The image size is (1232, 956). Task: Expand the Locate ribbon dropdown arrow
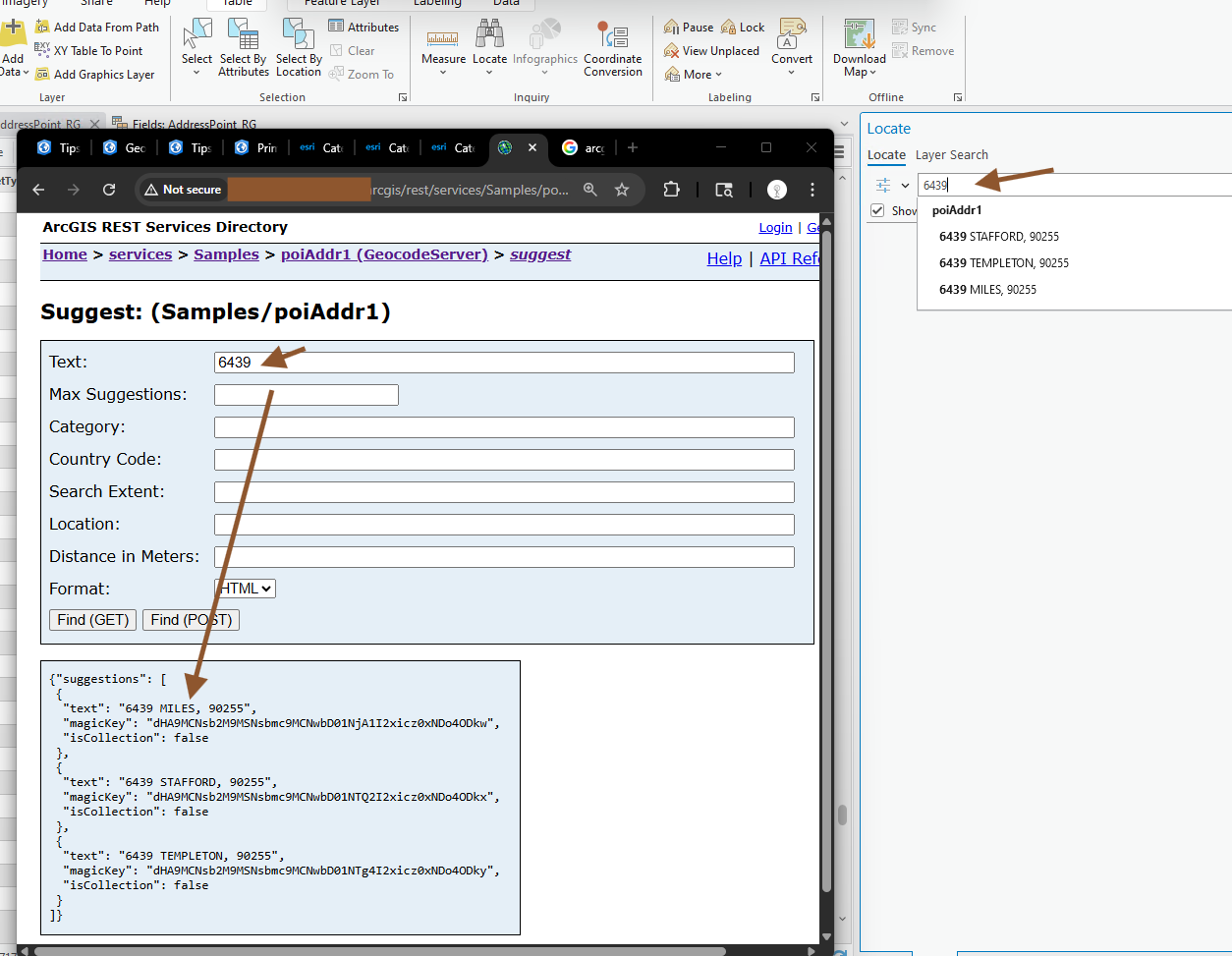(x=489, y=73)
